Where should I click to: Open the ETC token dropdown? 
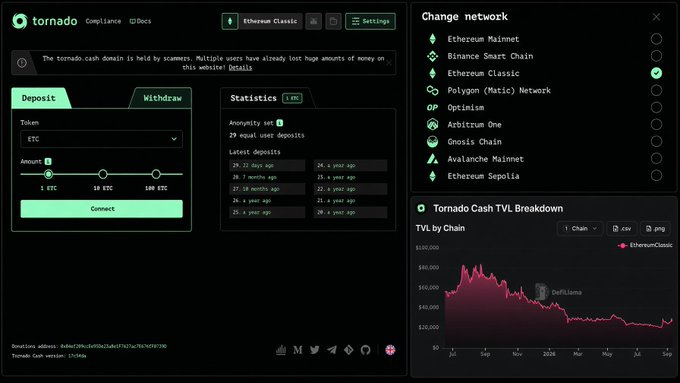[x=101, y=139]
